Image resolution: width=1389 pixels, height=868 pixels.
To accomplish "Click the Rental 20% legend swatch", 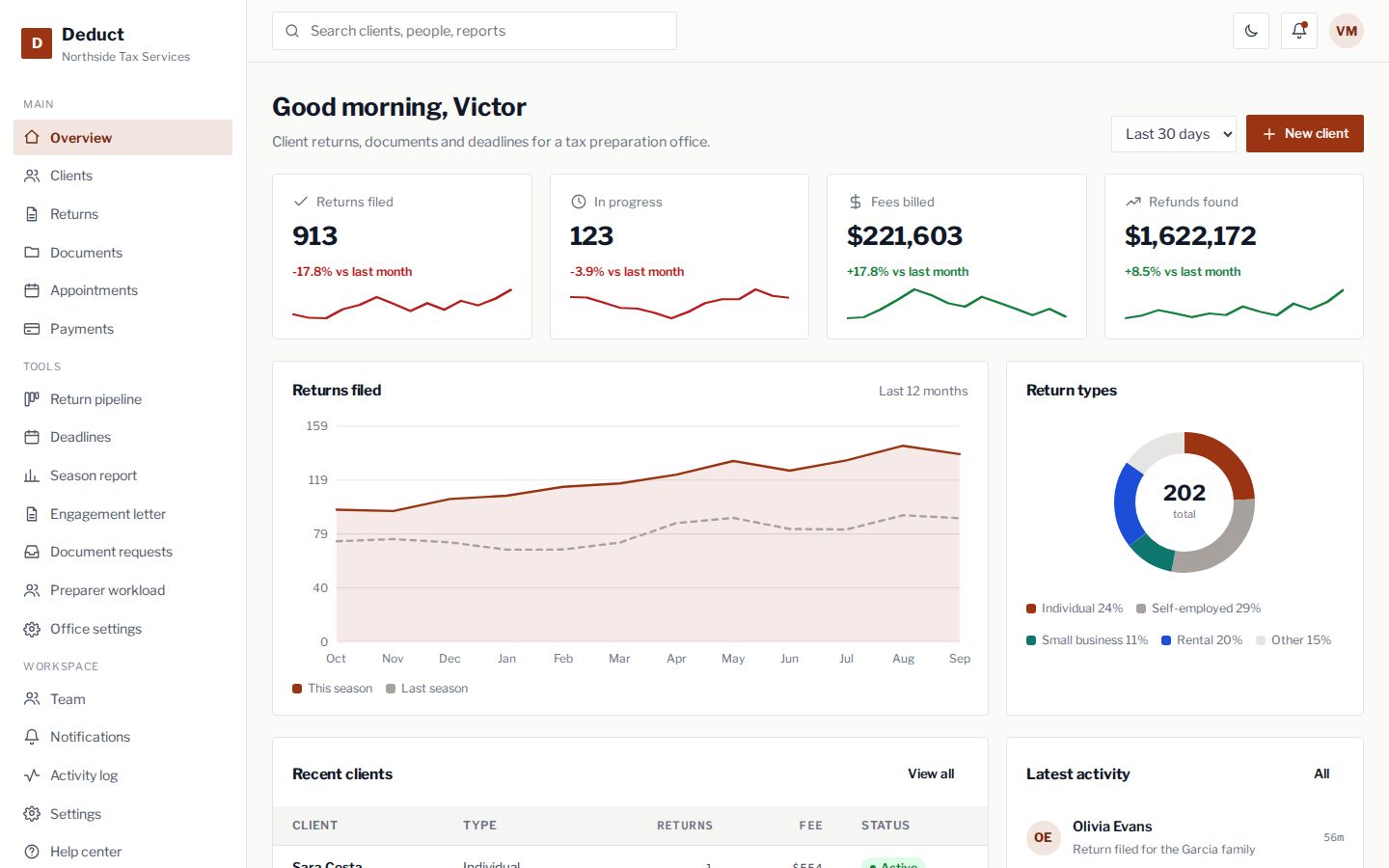I will [x=1166, y=640].
